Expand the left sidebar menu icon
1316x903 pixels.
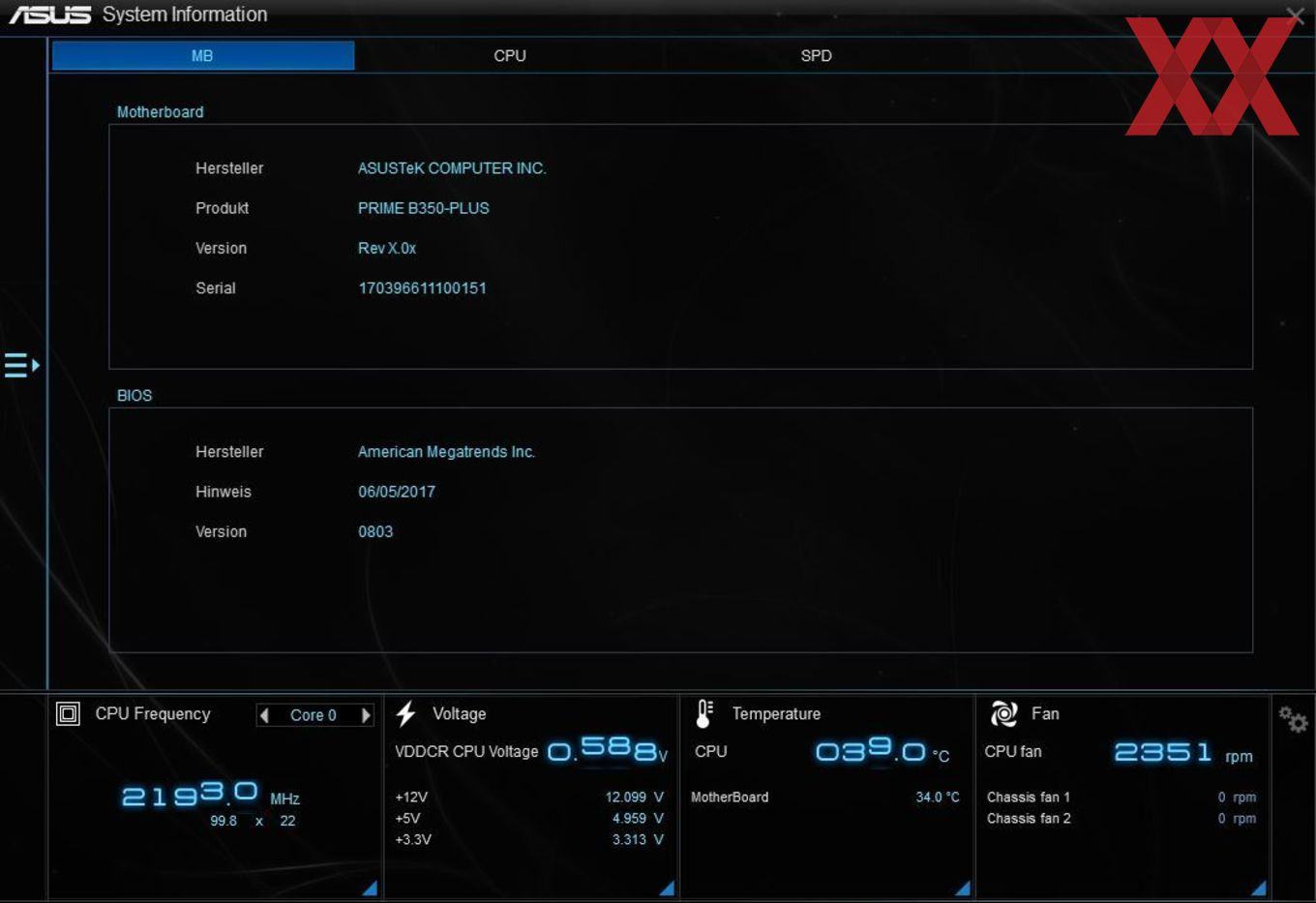tap(21, 365)
